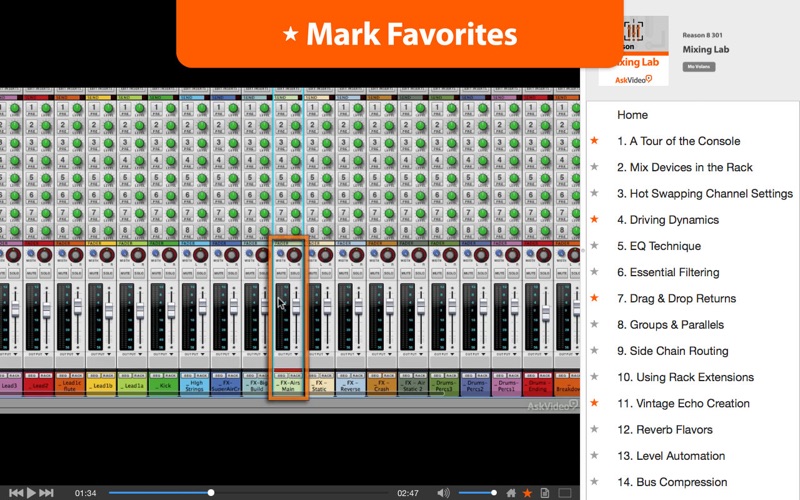This screenshot has height=500, width=800.
Task: Favorite Essential Filtering star
Action: tap(594, 271)
